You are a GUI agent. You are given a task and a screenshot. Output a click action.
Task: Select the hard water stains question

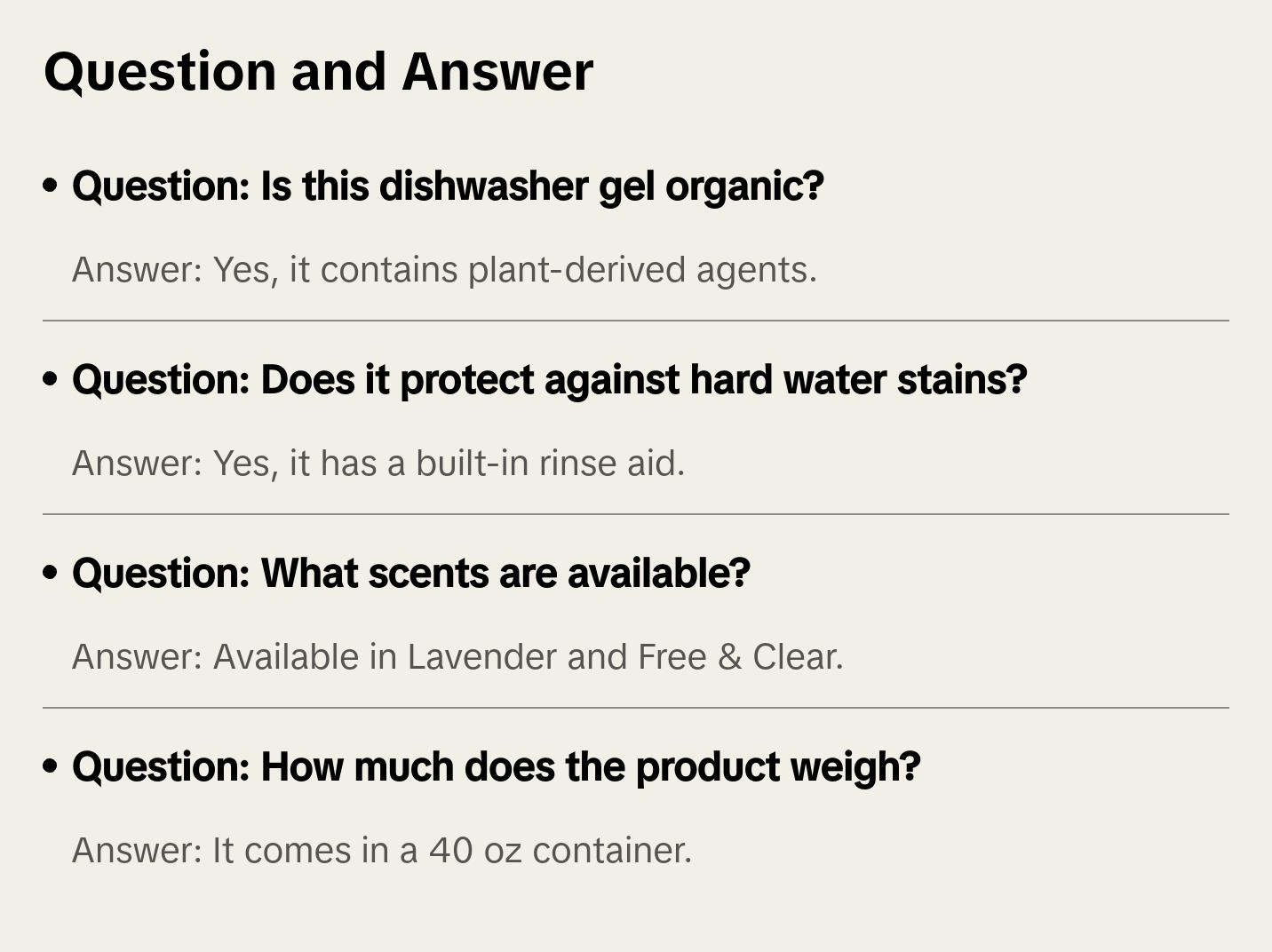click(x=549, y=380)
